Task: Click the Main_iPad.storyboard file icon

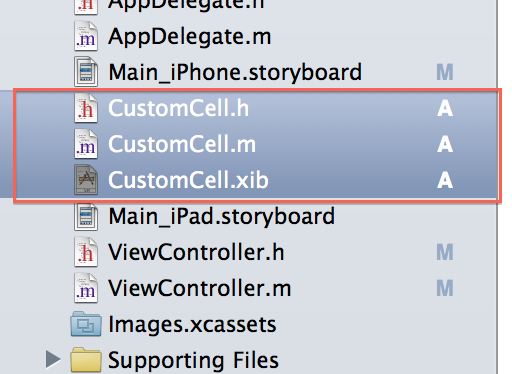Action: point(86,216)
